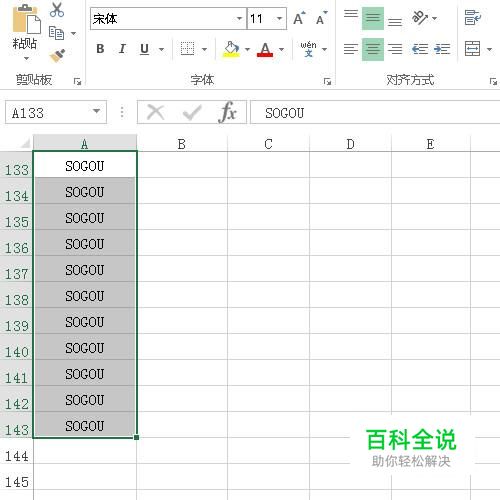Open clipboard group dialog launcher
The height and width of the screenshot is (500, 500).
(77, 81)
